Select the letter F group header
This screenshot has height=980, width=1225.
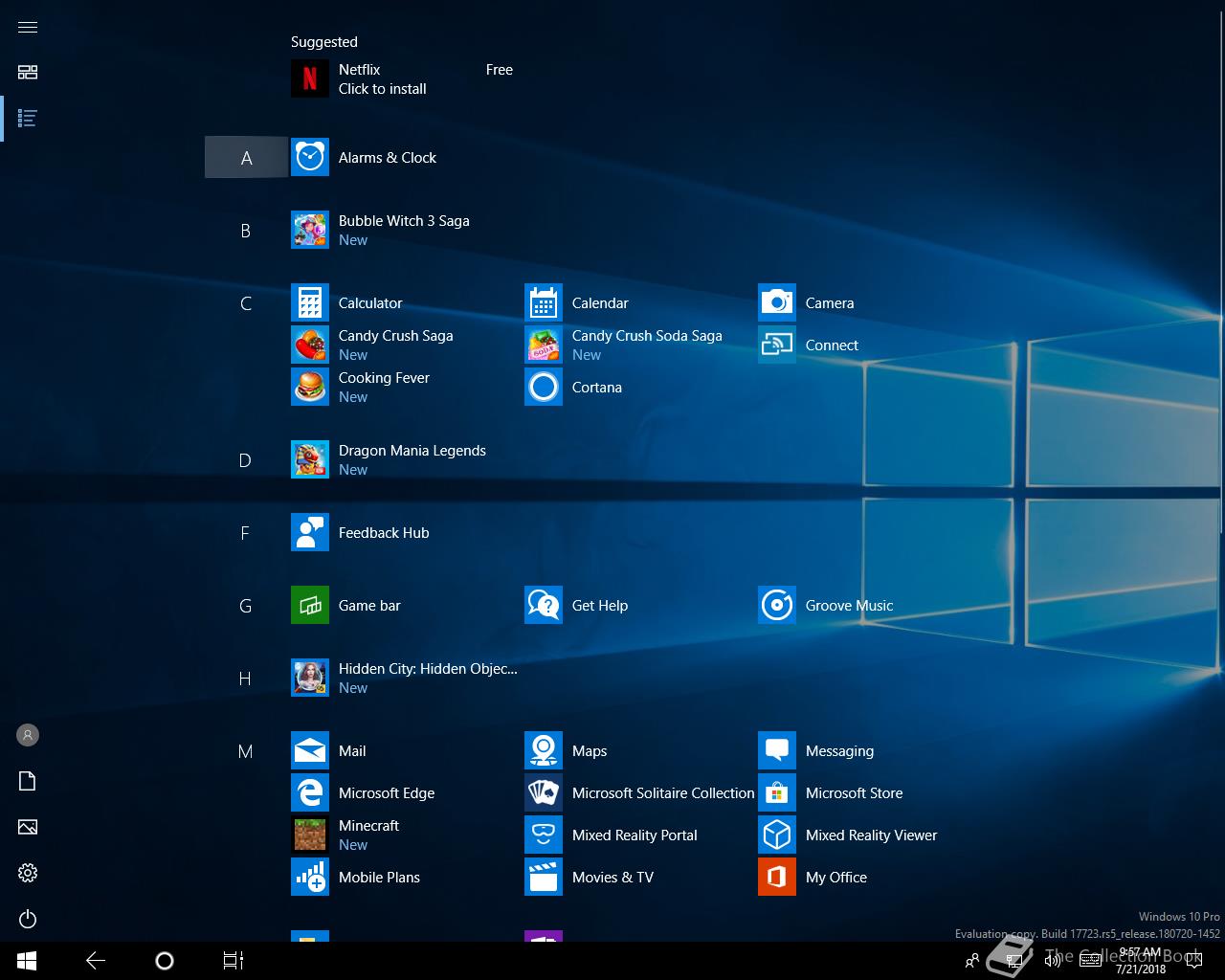click(x=246, y=532)
